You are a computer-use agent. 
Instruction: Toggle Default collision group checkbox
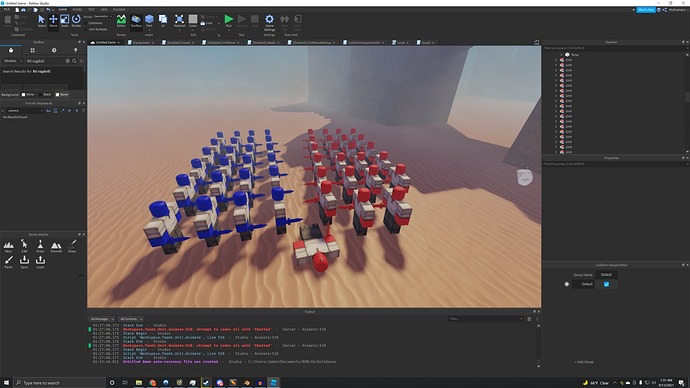(x=606, y=284)
